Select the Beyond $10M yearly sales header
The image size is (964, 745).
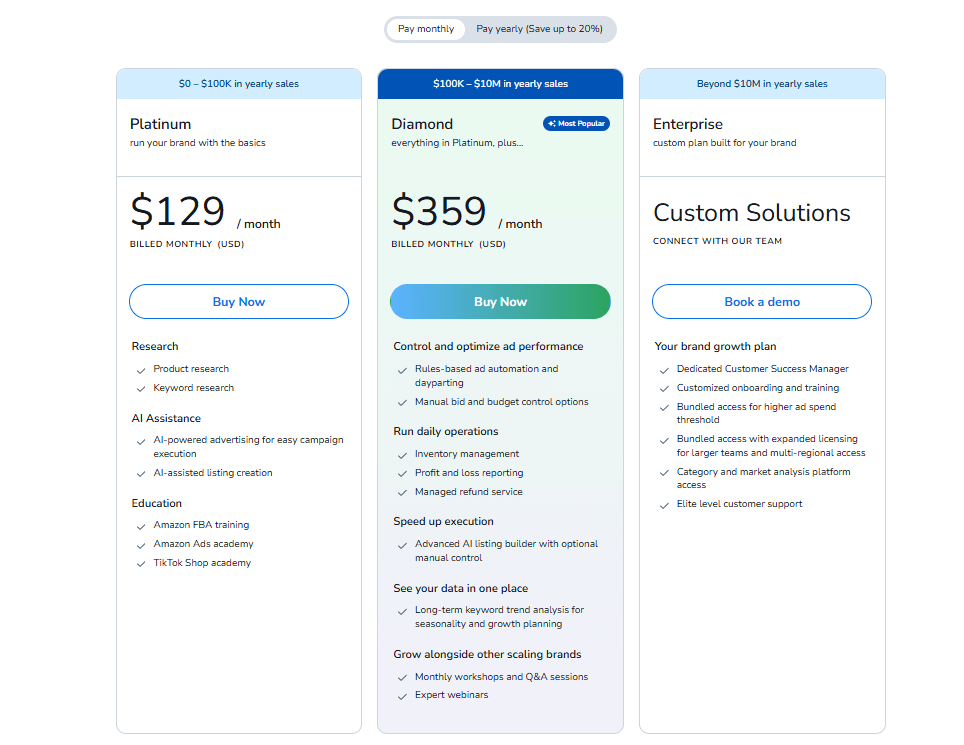[x=762, y=84]
